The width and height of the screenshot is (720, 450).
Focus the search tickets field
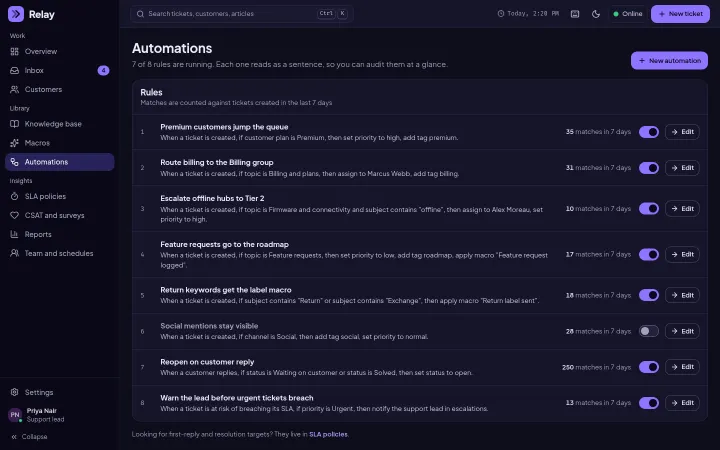click(242, 14)
